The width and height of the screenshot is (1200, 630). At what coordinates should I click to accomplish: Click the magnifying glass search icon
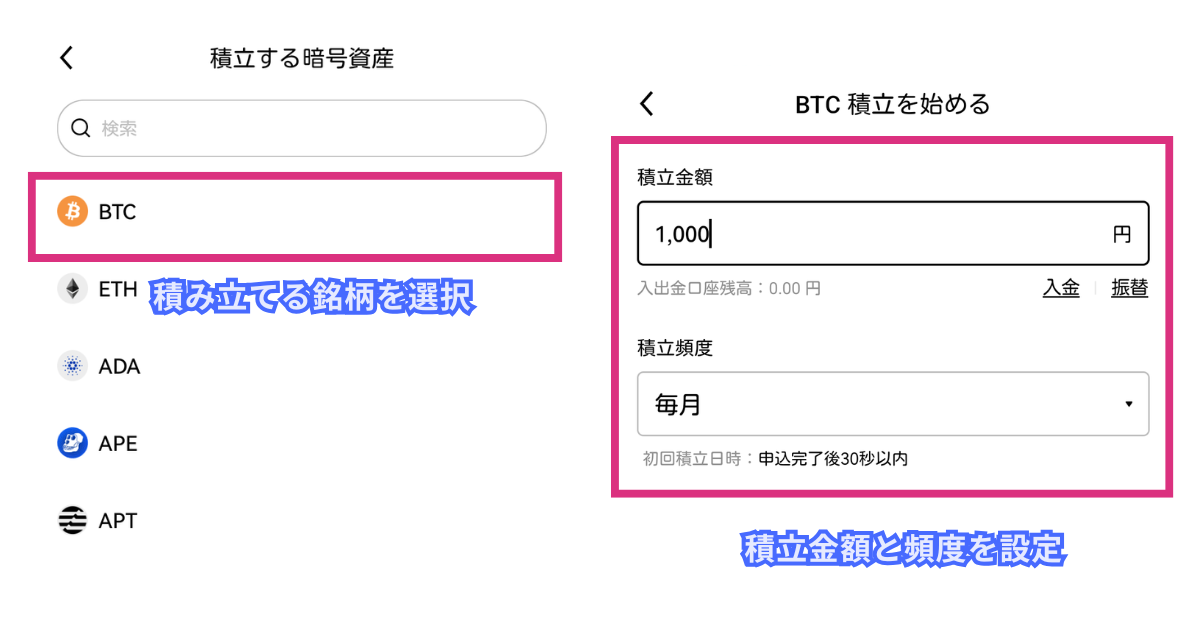coord(81,128)
